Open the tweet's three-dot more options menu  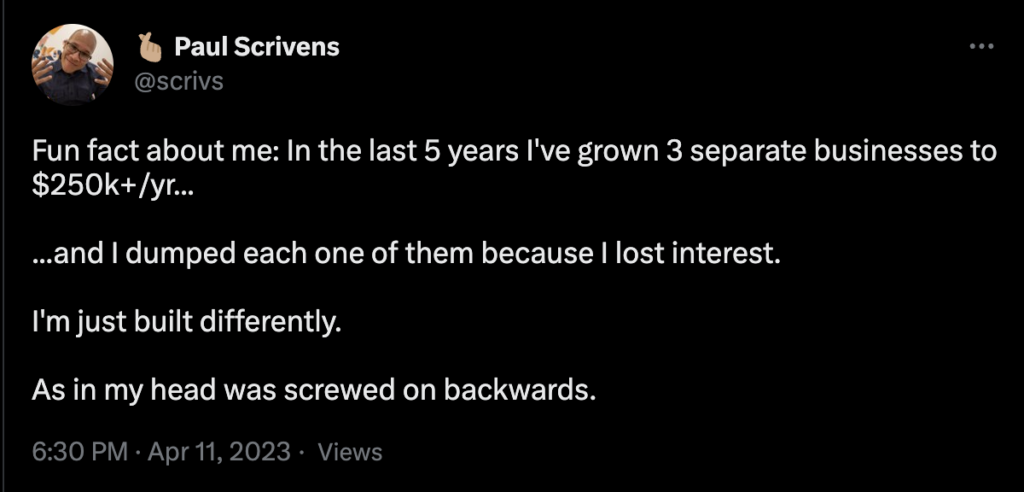[982, 47]
